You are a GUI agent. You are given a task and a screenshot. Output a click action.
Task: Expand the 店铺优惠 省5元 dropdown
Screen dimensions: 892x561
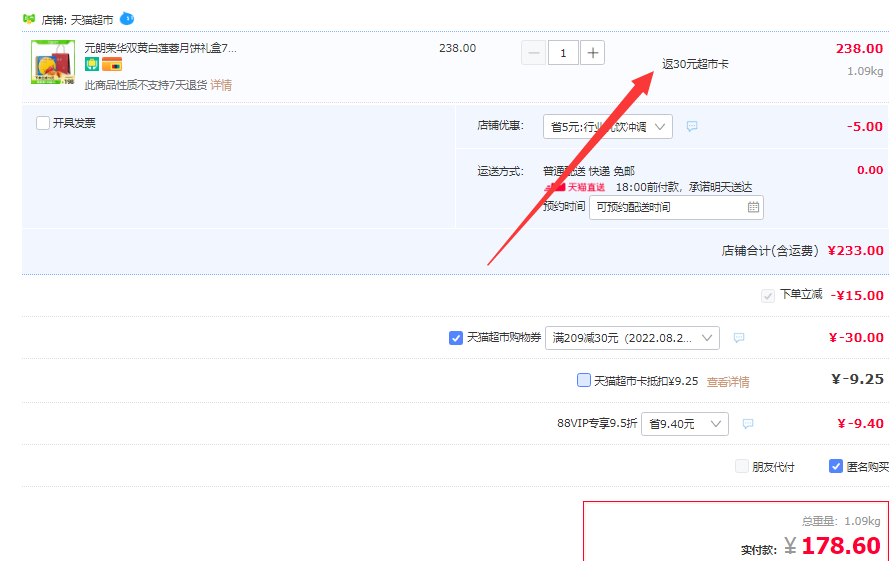click(608, 126)
